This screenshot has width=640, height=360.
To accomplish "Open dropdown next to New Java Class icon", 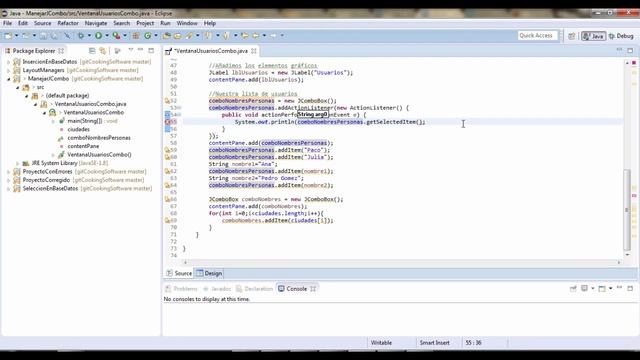I will point(156,36).
